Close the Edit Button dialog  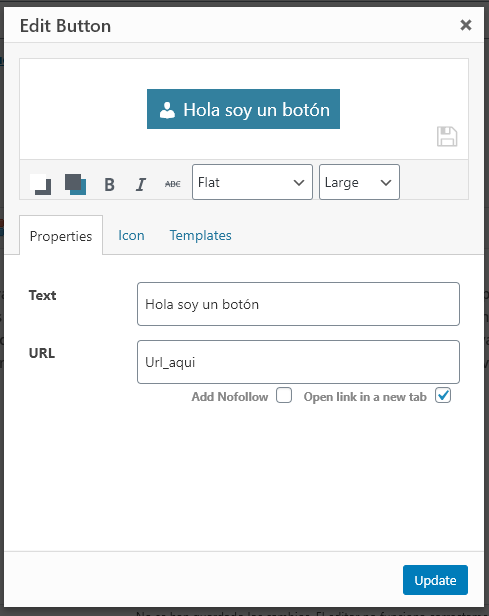pos(466,25)
